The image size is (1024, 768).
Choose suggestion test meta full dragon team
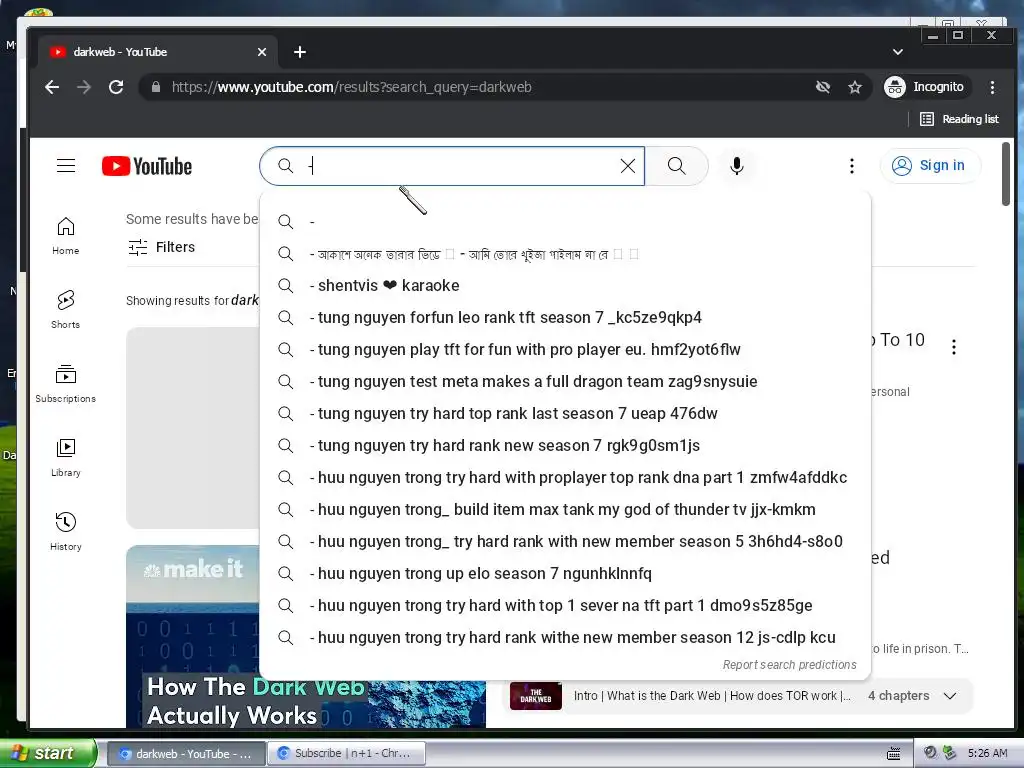point(566,381)
